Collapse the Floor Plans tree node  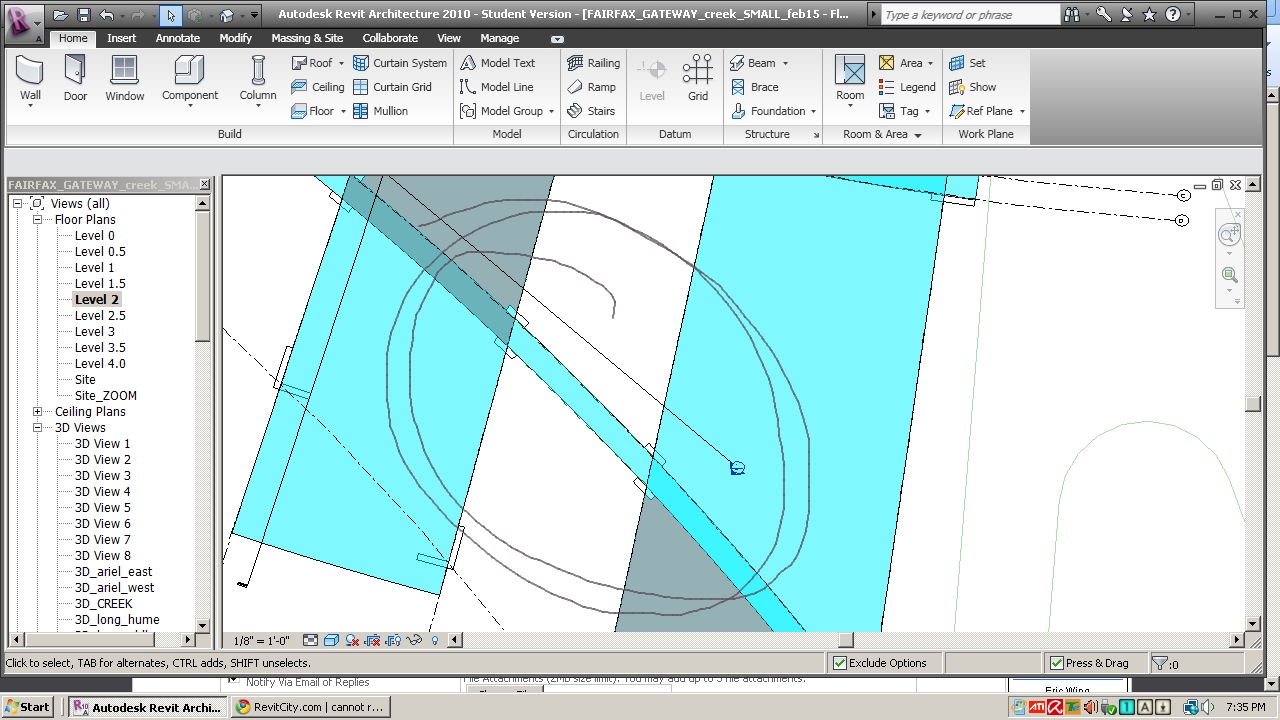37,219
